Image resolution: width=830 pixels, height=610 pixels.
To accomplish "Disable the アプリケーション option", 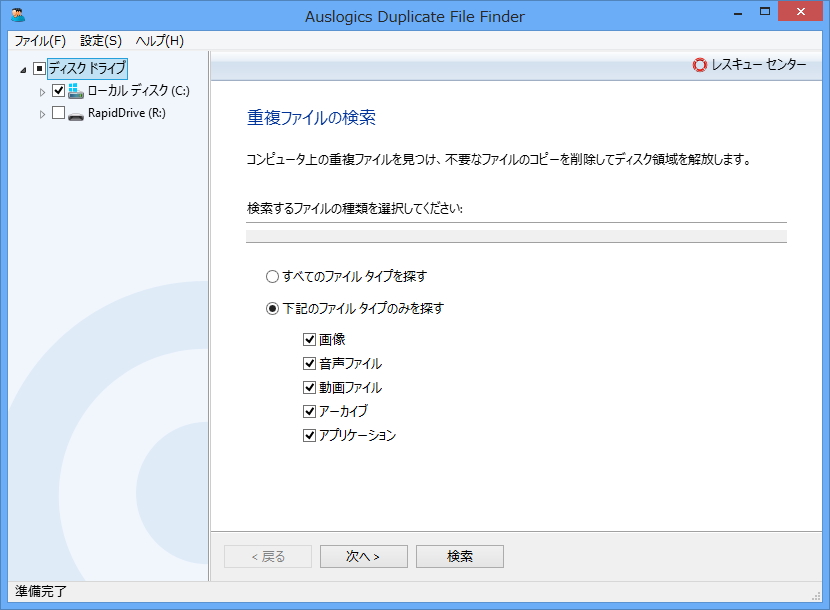I will click(x=308, y=435).
